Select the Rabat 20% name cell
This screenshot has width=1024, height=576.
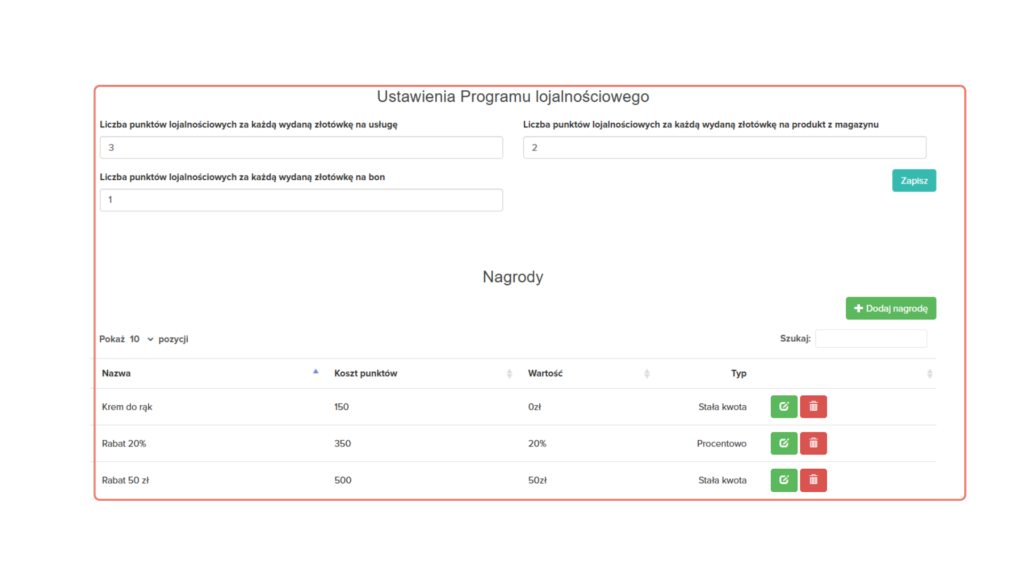124,443
